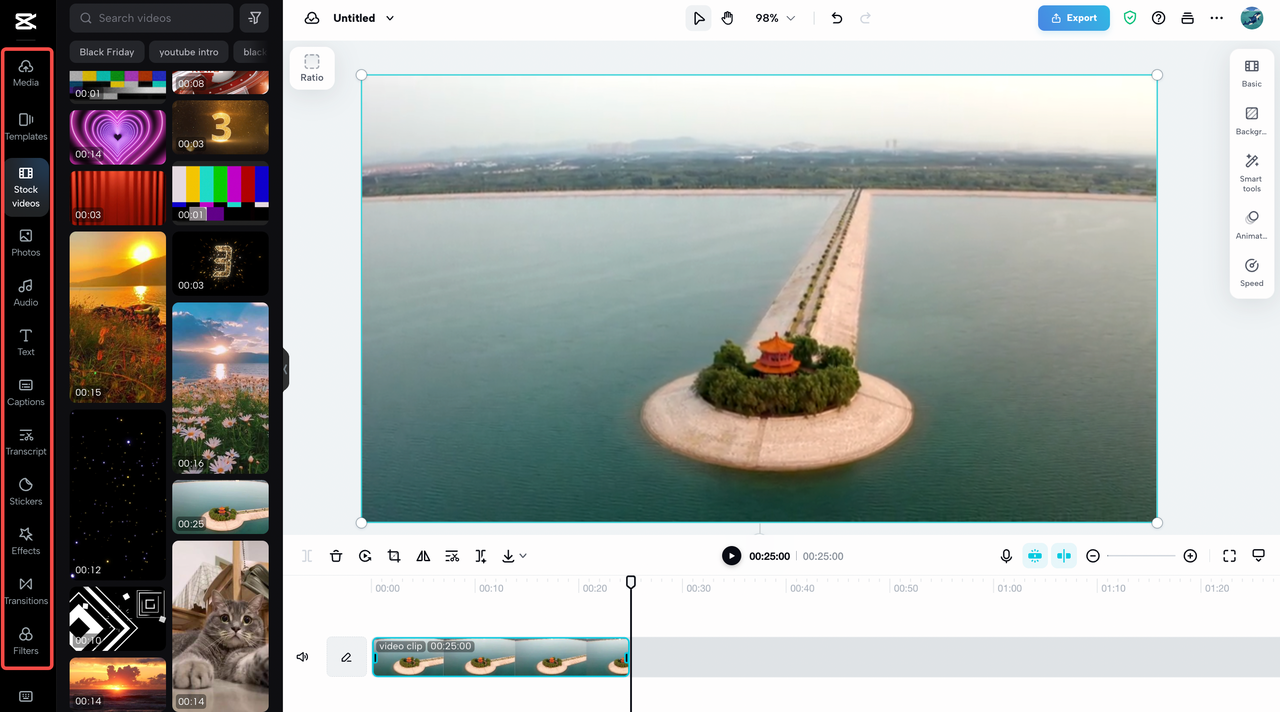Select the cat video thumbnail
This screenshot has width=1280, height=712.
pyautogui.click(x=220, y=626)
